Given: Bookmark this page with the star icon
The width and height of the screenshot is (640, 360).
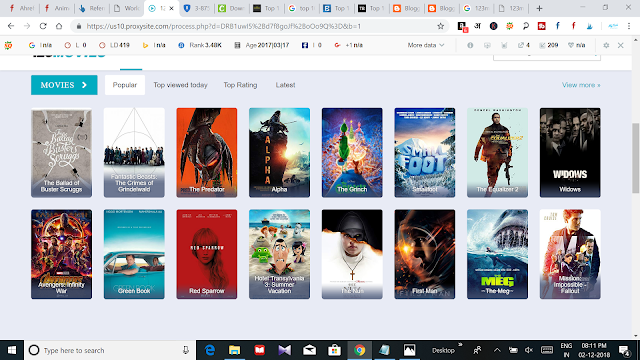Looking at the screenshot, I should (x=440, y=26).
